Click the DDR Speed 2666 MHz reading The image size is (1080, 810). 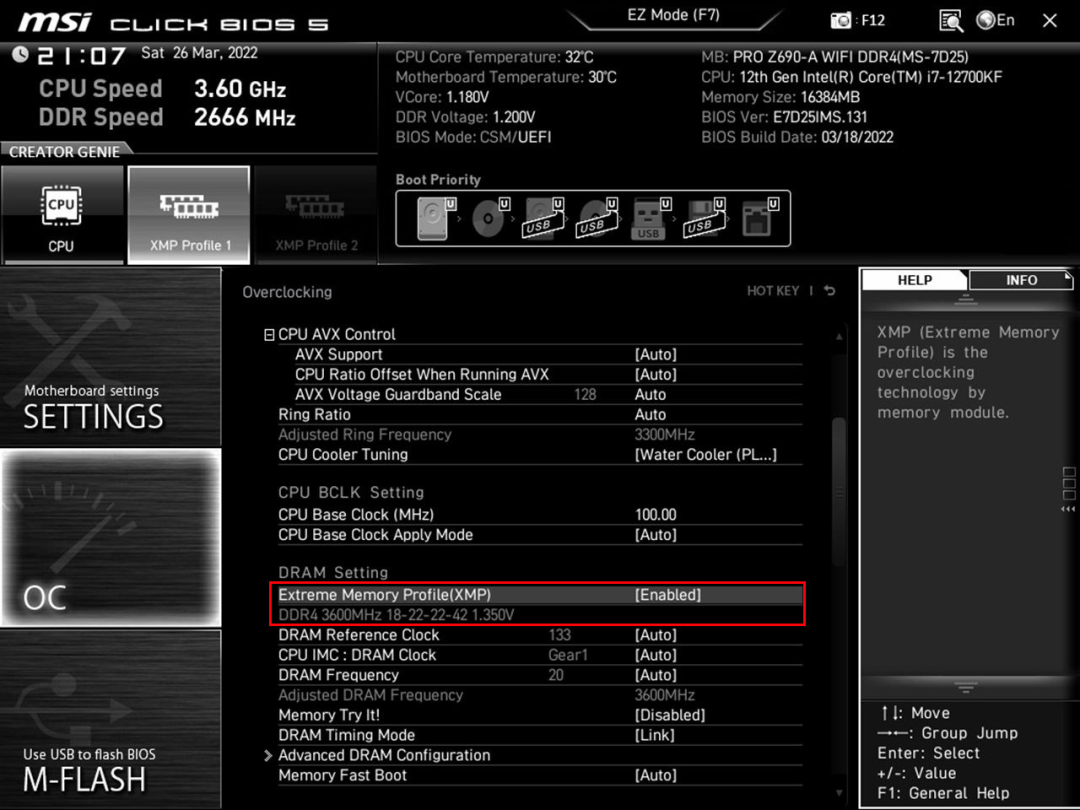coord(167,117)
